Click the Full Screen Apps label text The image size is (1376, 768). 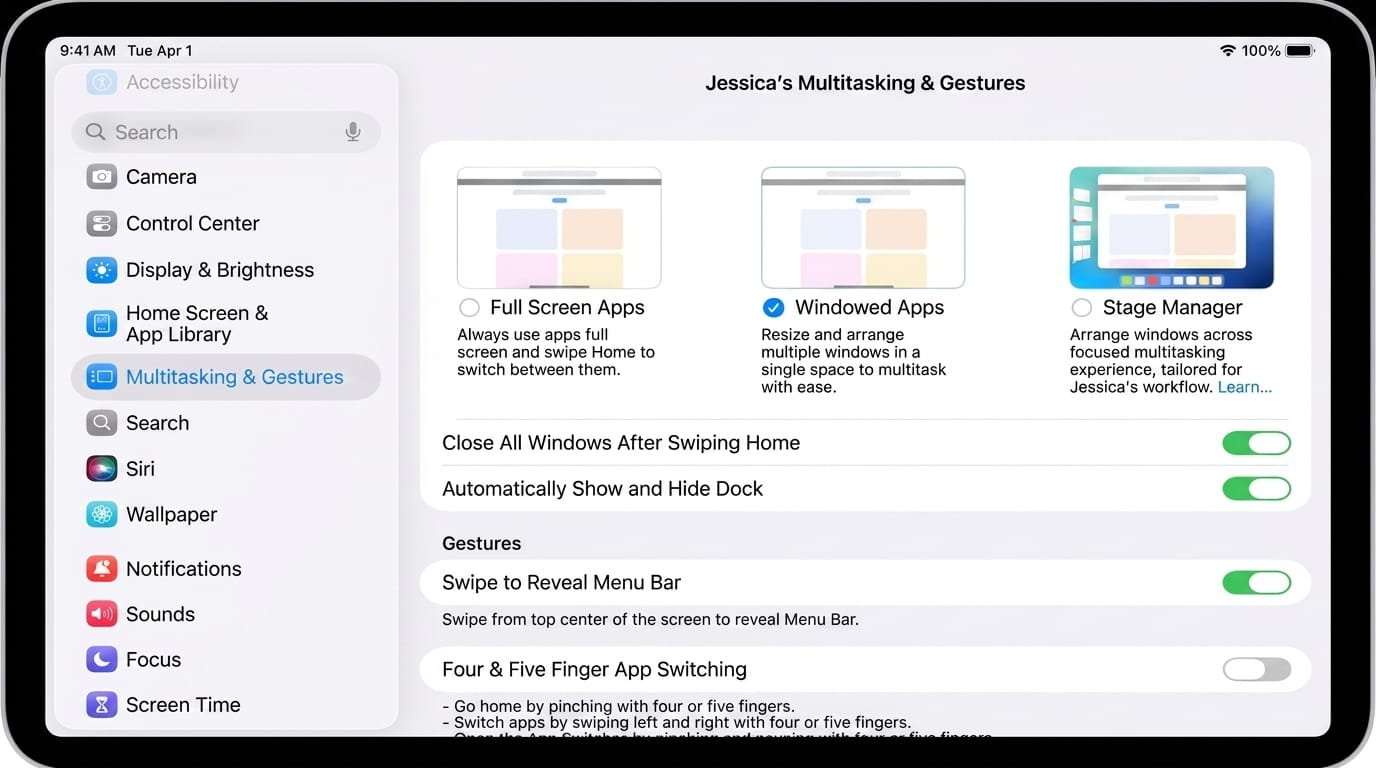pos(567,308)
